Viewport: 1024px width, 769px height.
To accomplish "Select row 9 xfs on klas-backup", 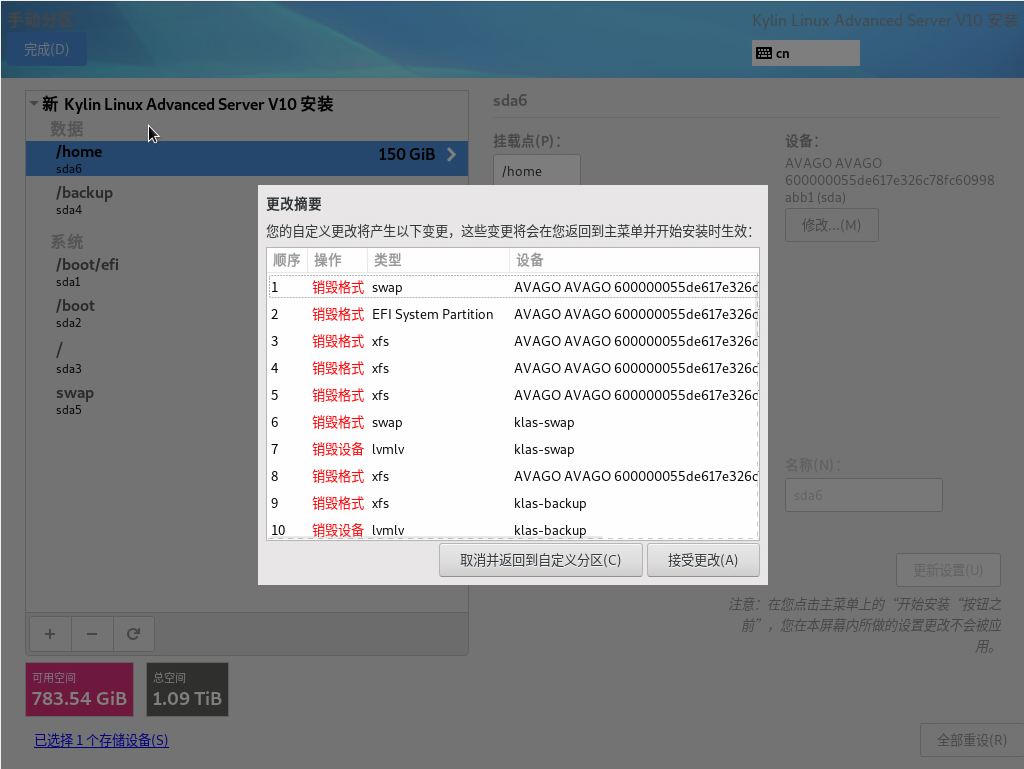I will pos(513,503).
